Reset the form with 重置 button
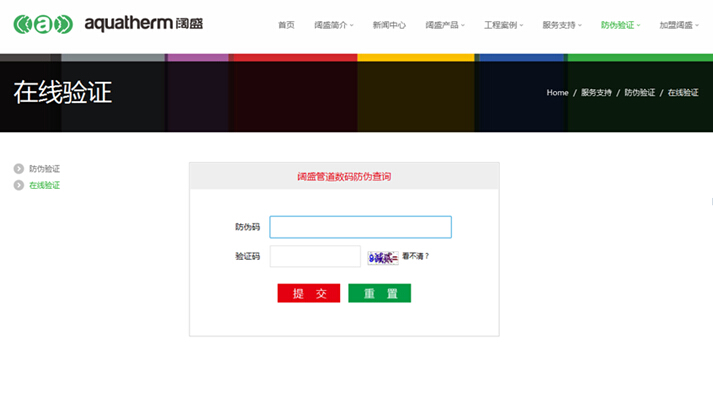 click(380, 293)
